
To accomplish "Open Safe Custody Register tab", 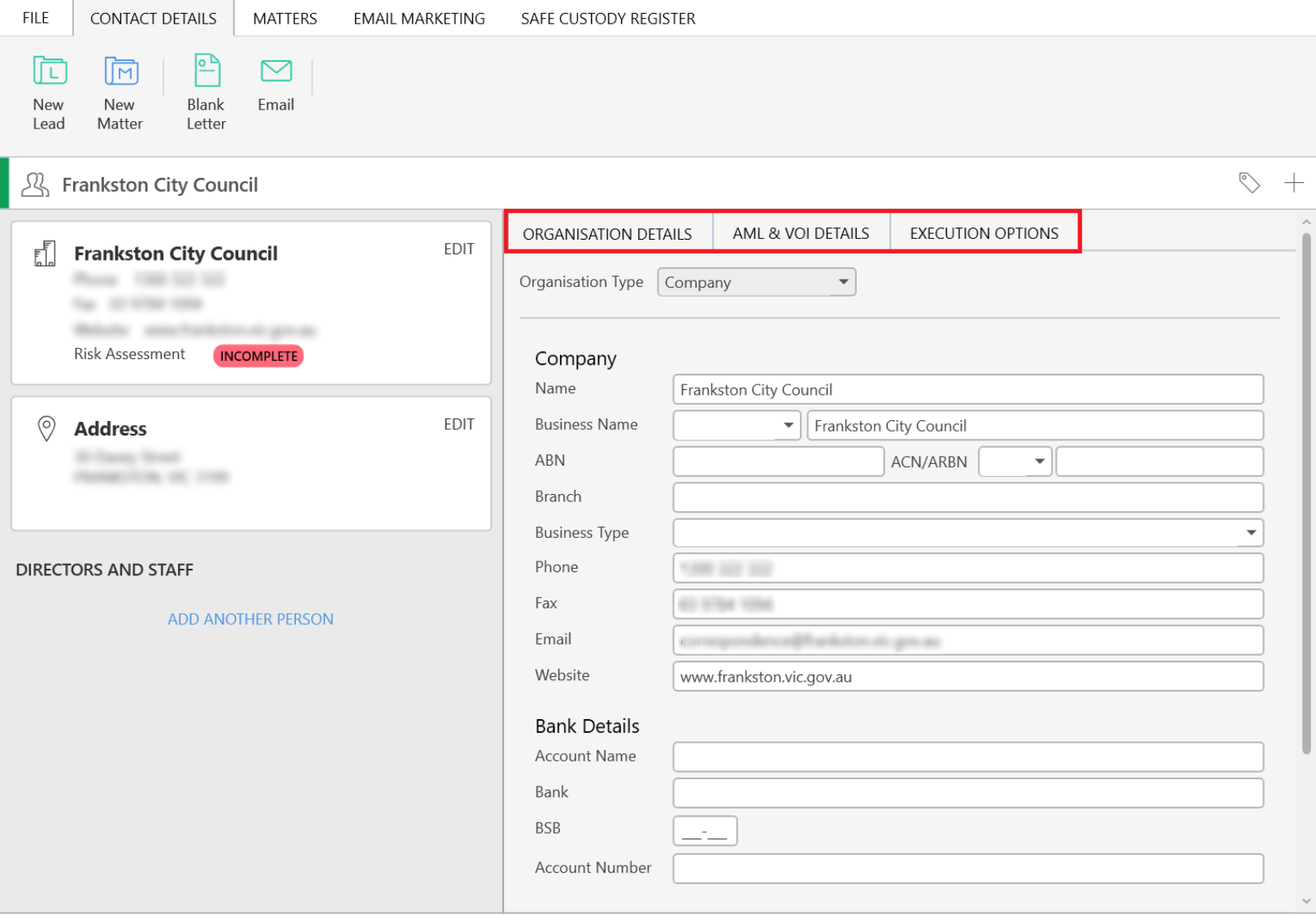I will 607,18.
